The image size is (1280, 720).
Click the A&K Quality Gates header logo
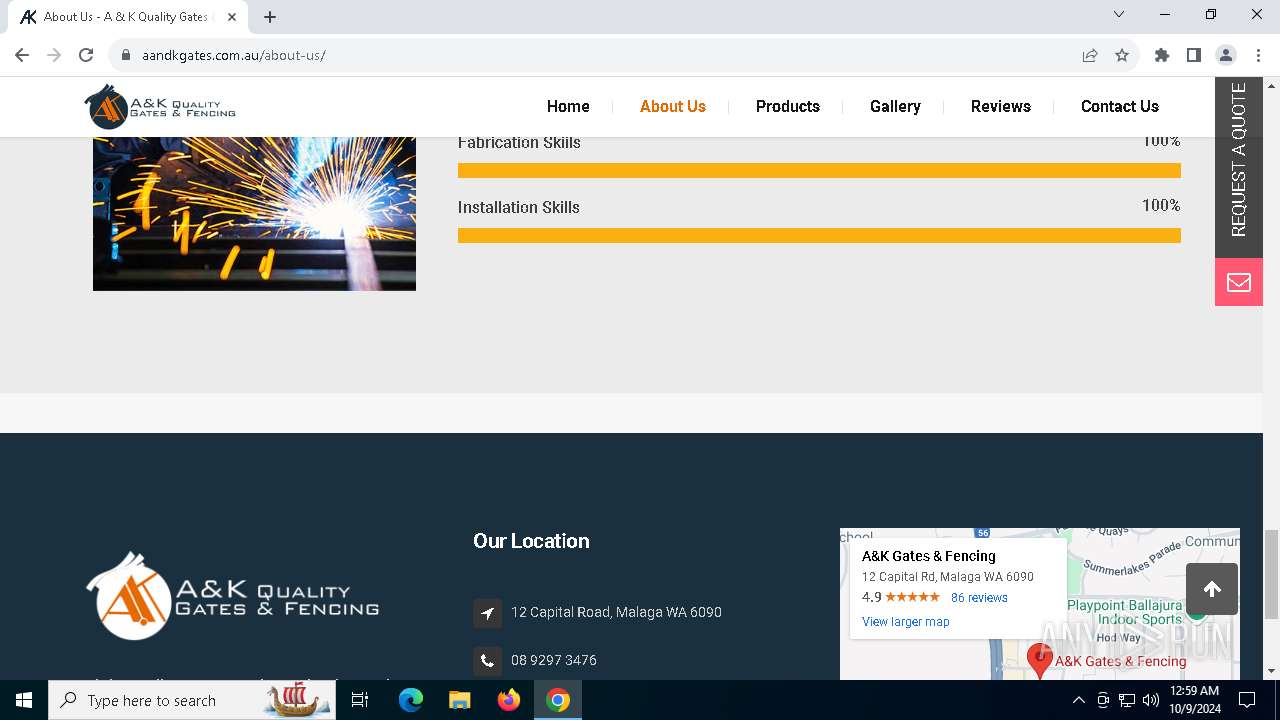coord(160,106)
